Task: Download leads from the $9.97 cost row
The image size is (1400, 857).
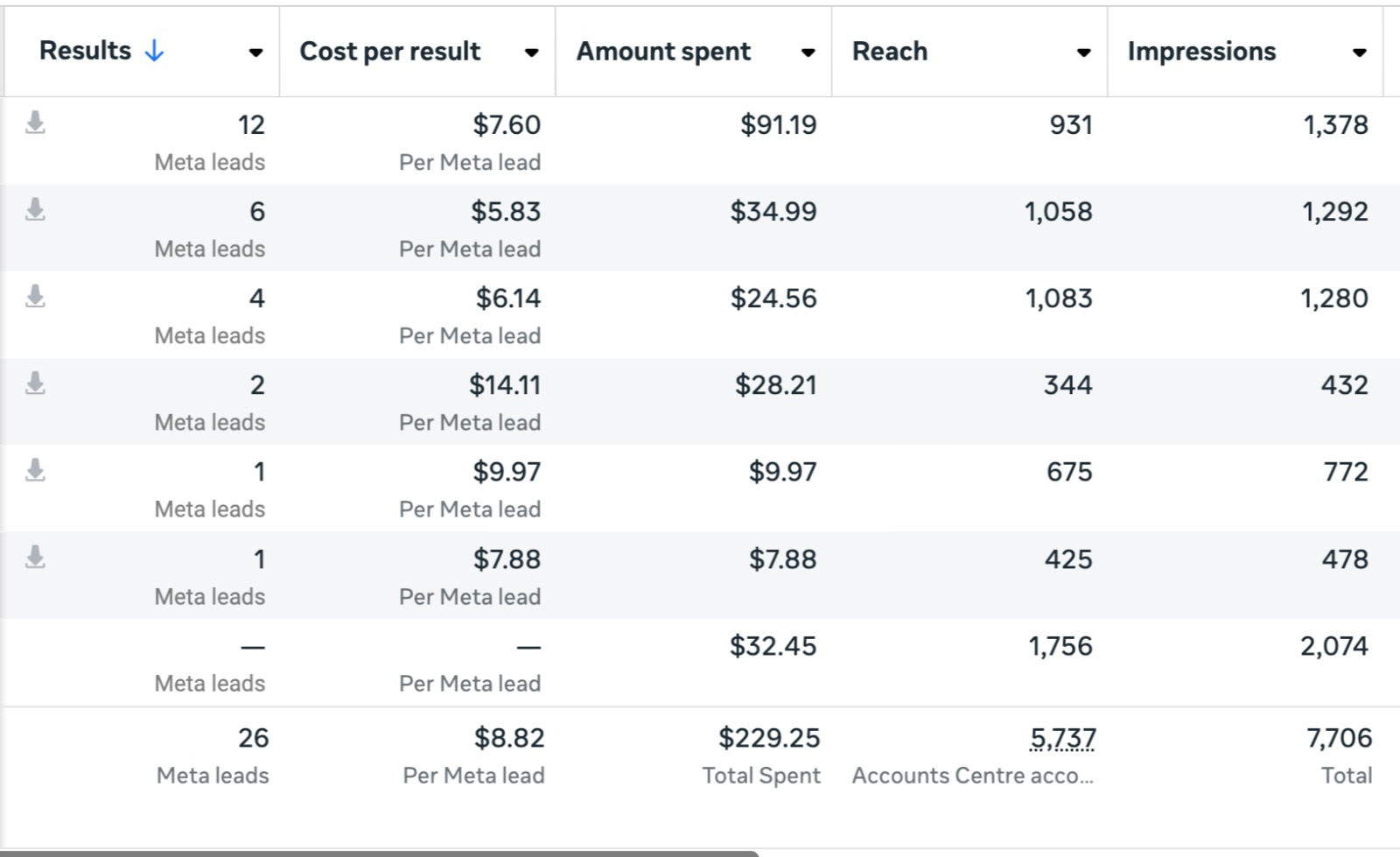Action: click(35, 471)
